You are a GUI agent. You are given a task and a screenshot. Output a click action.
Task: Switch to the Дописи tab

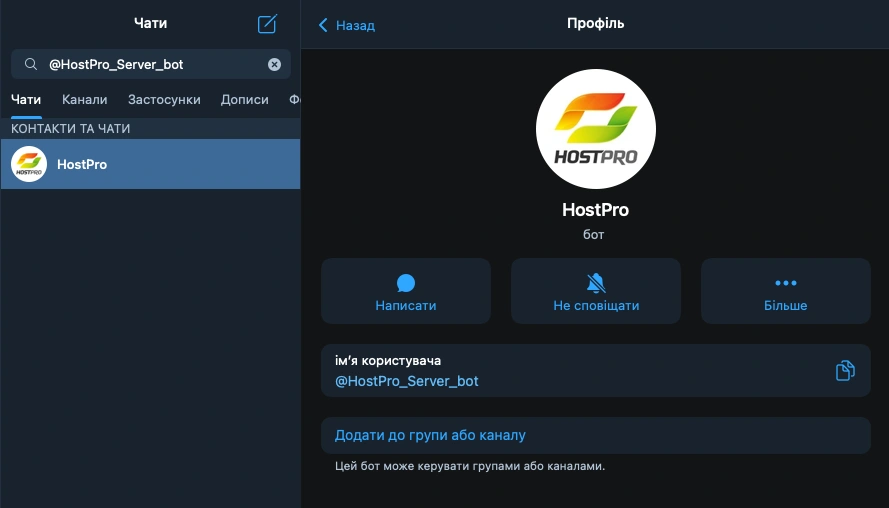pyautogui.click(x=244, y=100)
